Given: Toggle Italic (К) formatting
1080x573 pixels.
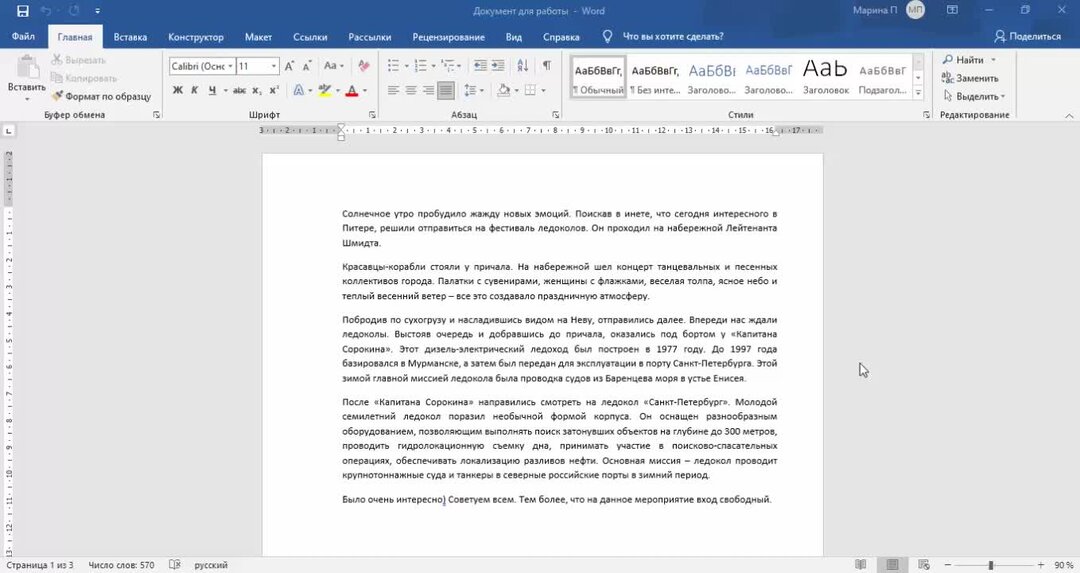Looking at the screenshot, I should (194, 90).
